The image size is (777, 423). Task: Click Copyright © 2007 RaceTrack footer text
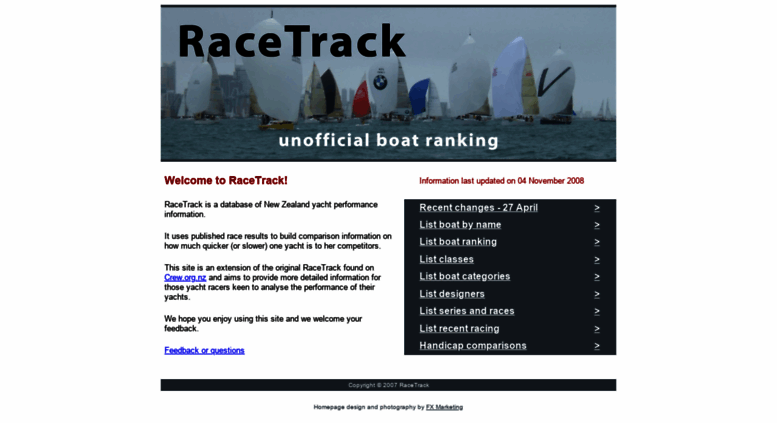pos(388,385)
